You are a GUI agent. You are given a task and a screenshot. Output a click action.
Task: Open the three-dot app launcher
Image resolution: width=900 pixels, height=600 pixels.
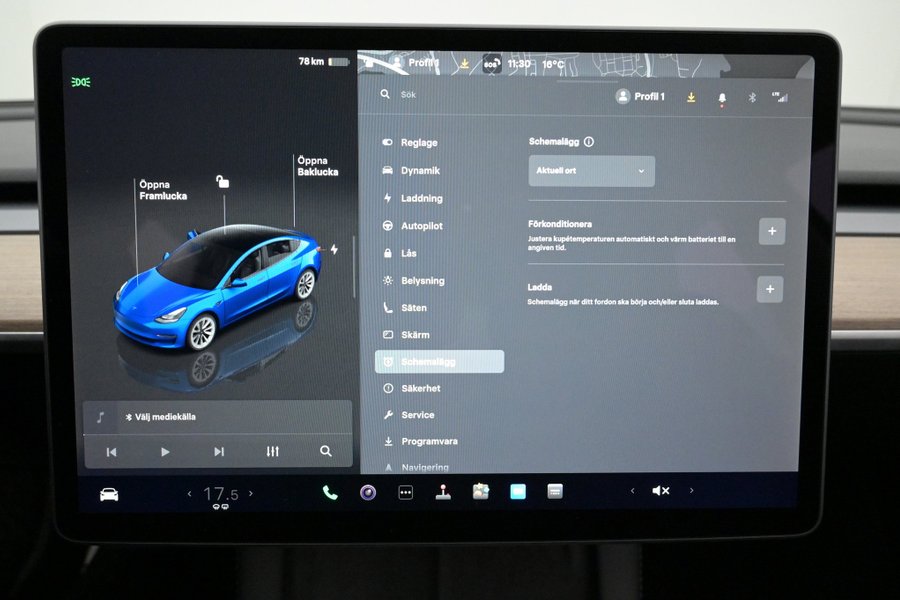click(405, 492)
